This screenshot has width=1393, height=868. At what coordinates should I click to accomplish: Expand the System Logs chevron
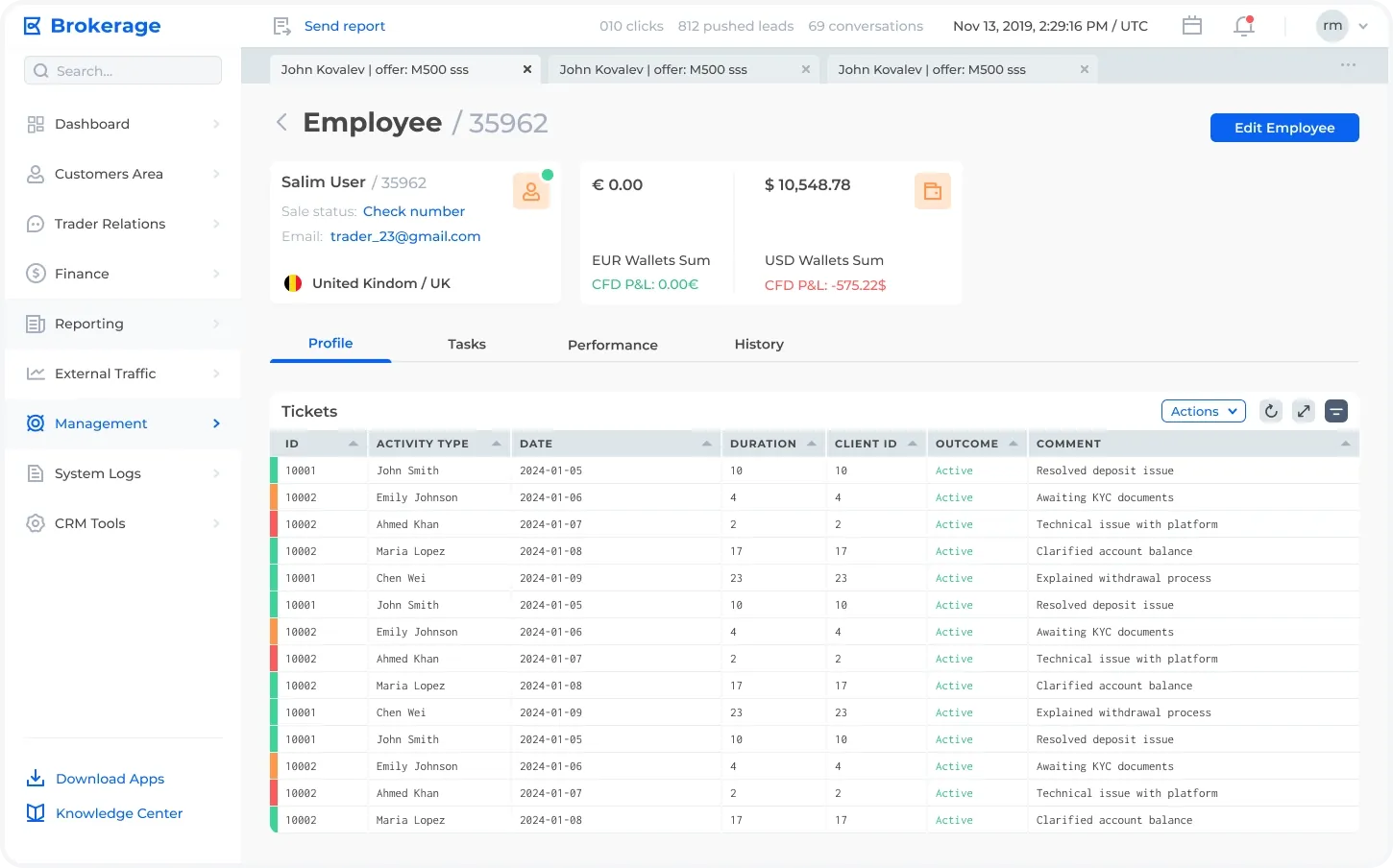click(216, 473)
